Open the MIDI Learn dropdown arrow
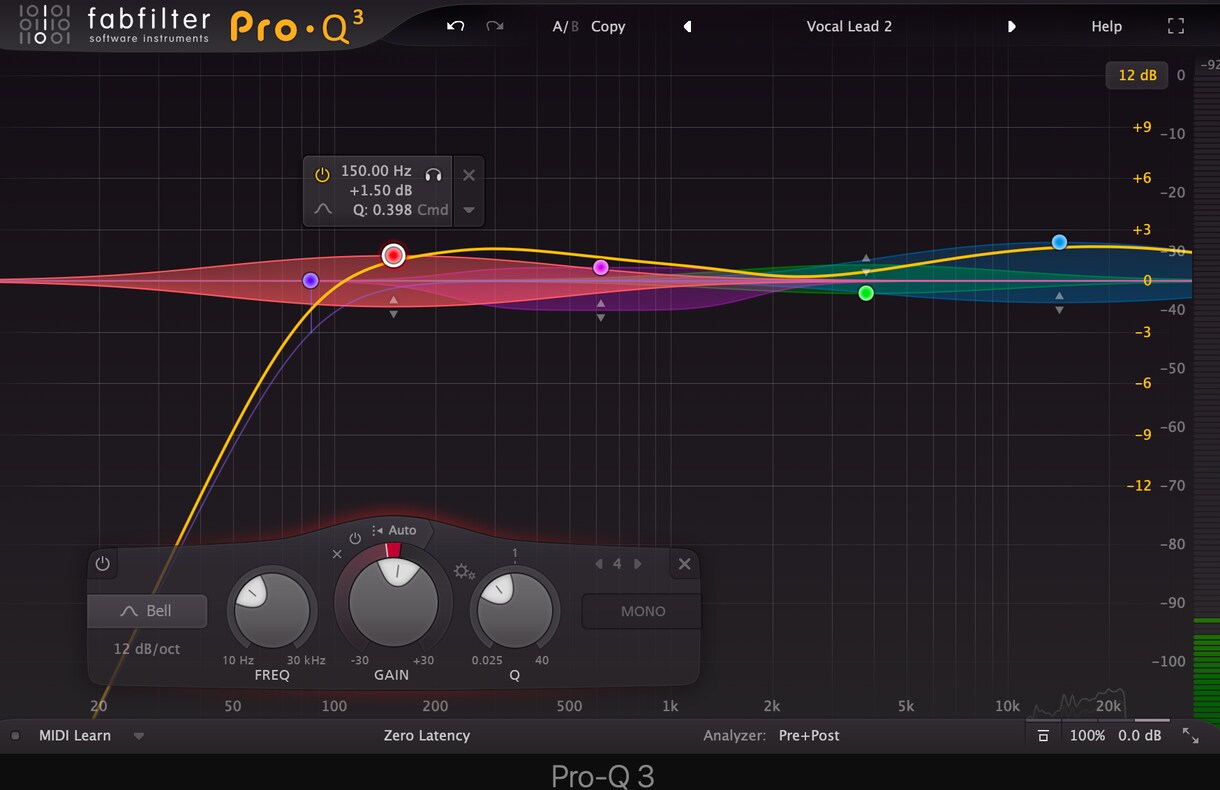 (x=139, y=736)
